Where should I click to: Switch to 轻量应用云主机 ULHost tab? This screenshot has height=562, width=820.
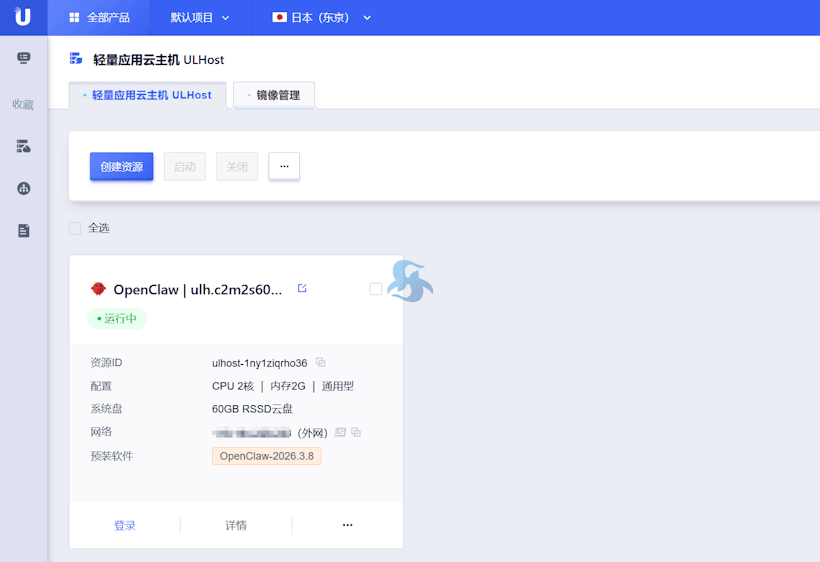(x=148, y=95)
